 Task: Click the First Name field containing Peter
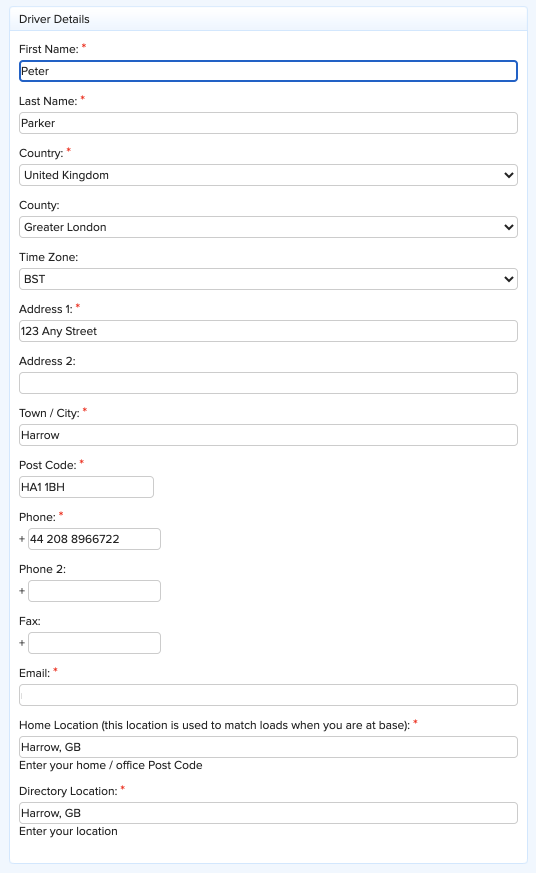tap(268, 71)
